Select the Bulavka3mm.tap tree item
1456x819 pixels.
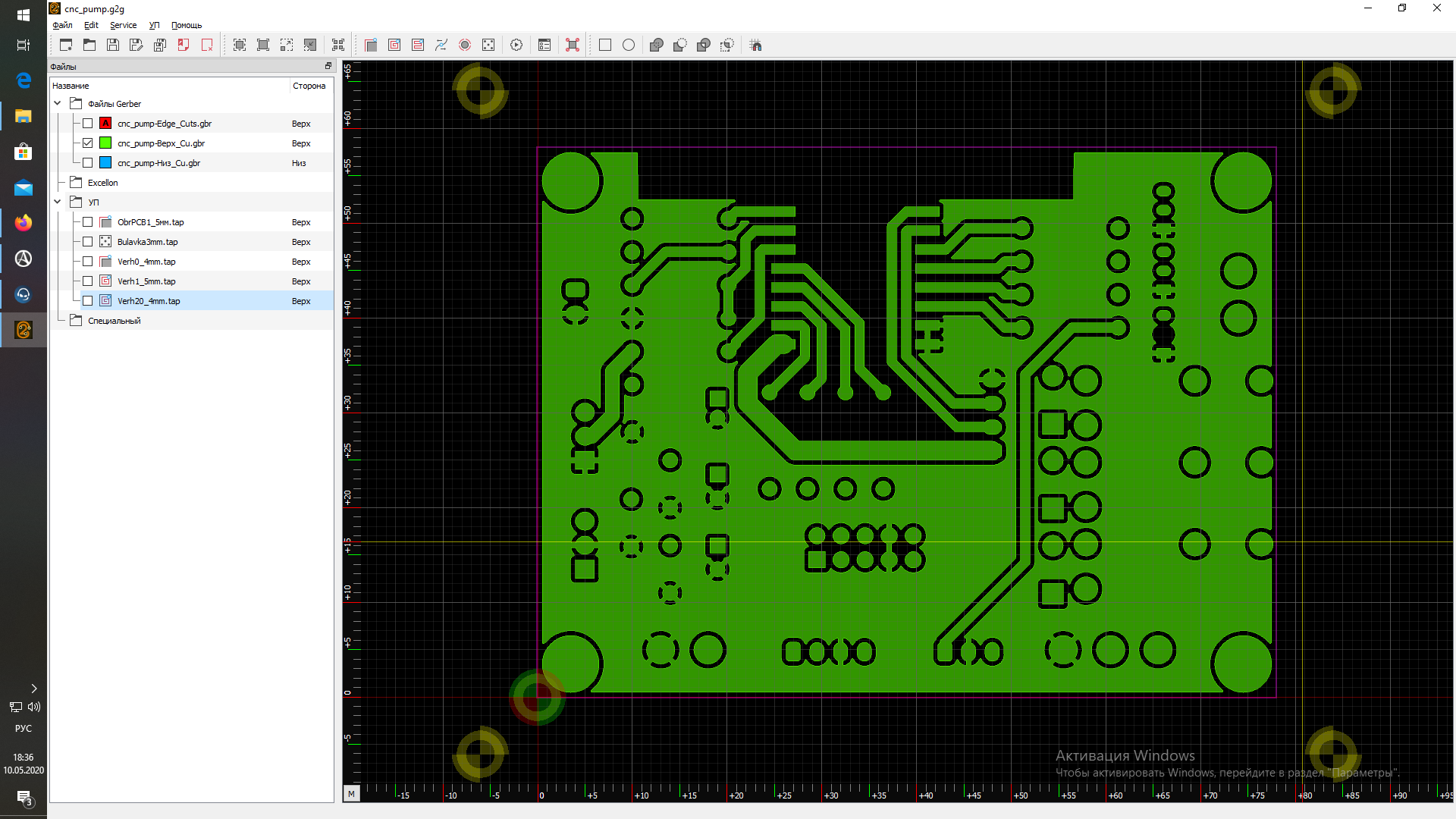pyautogui.click(x=148, y=242)
